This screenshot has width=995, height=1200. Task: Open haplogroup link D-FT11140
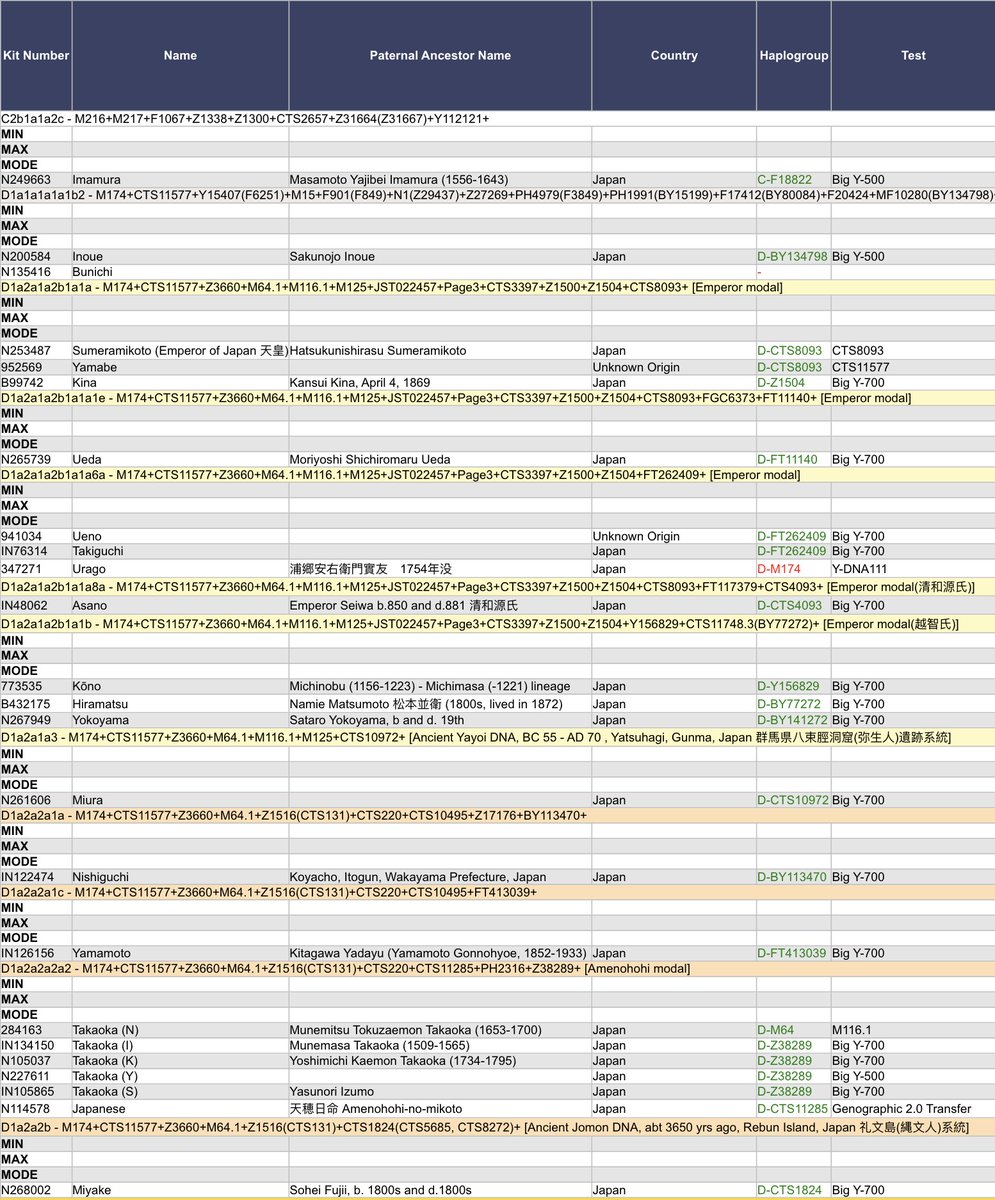click(x=788, y=460)
